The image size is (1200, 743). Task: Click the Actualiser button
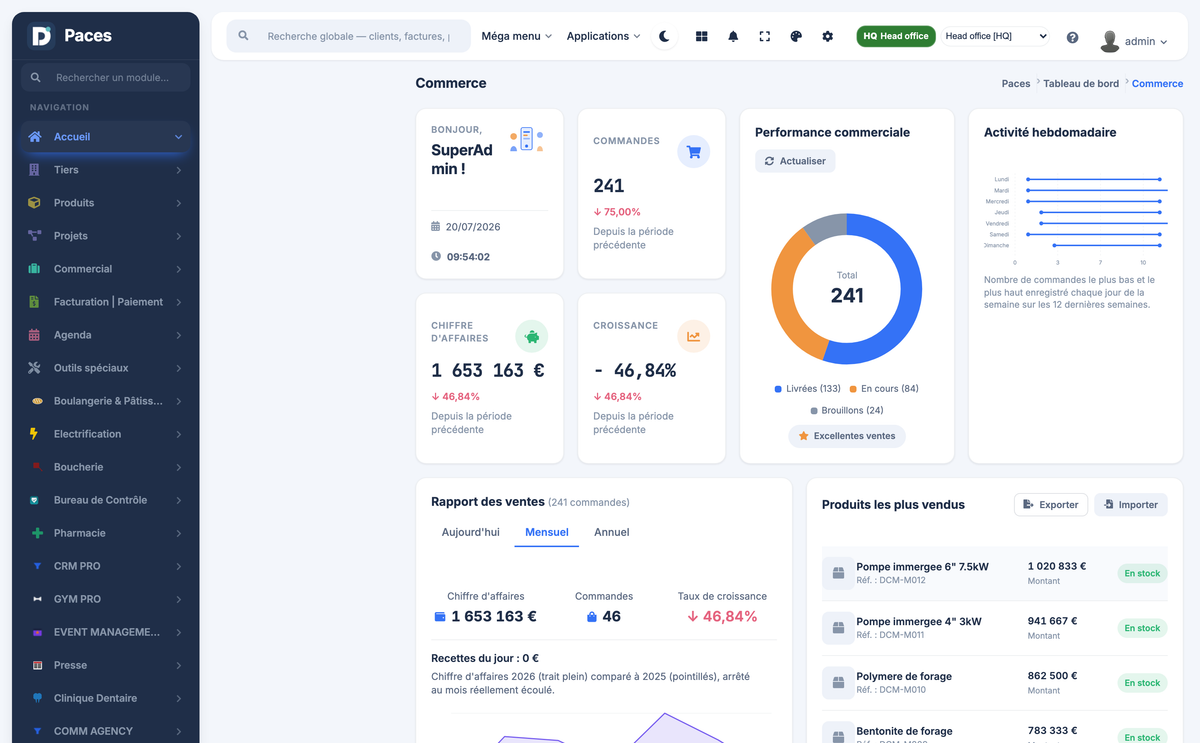point(795,161)
